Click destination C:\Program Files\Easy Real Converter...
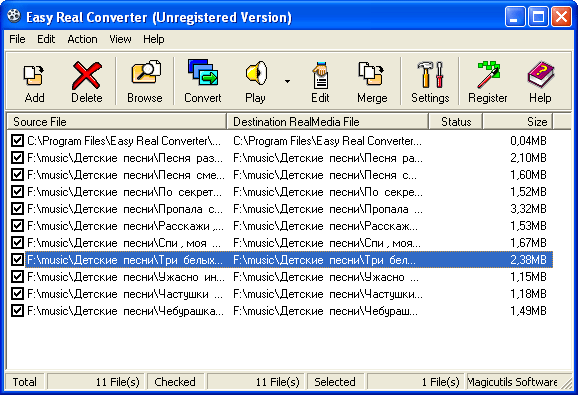This screenshot has width=578, height=395. 327,141
